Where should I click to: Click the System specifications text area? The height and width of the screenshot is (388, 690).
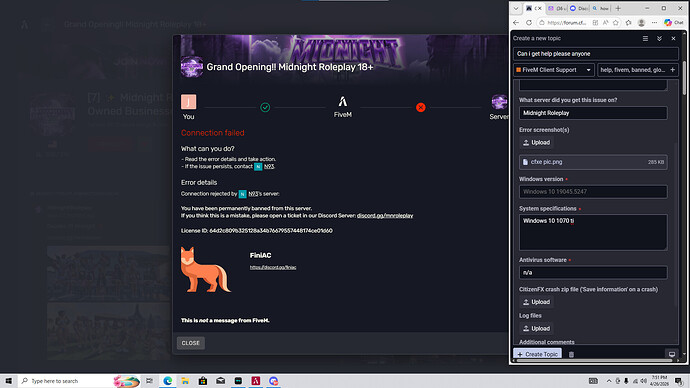[x=593, y=232]
